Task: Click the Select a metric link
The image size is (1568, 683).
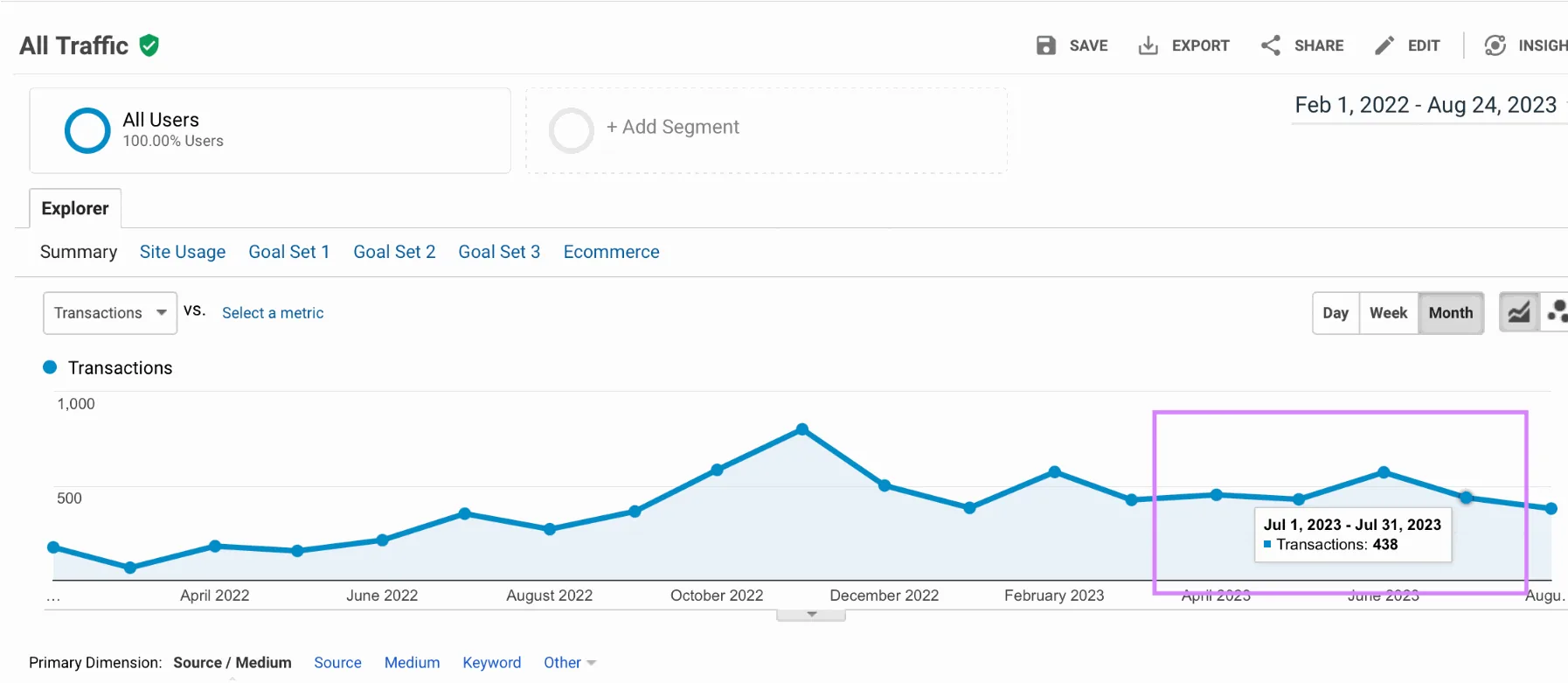Action: (x=273, y=313)
